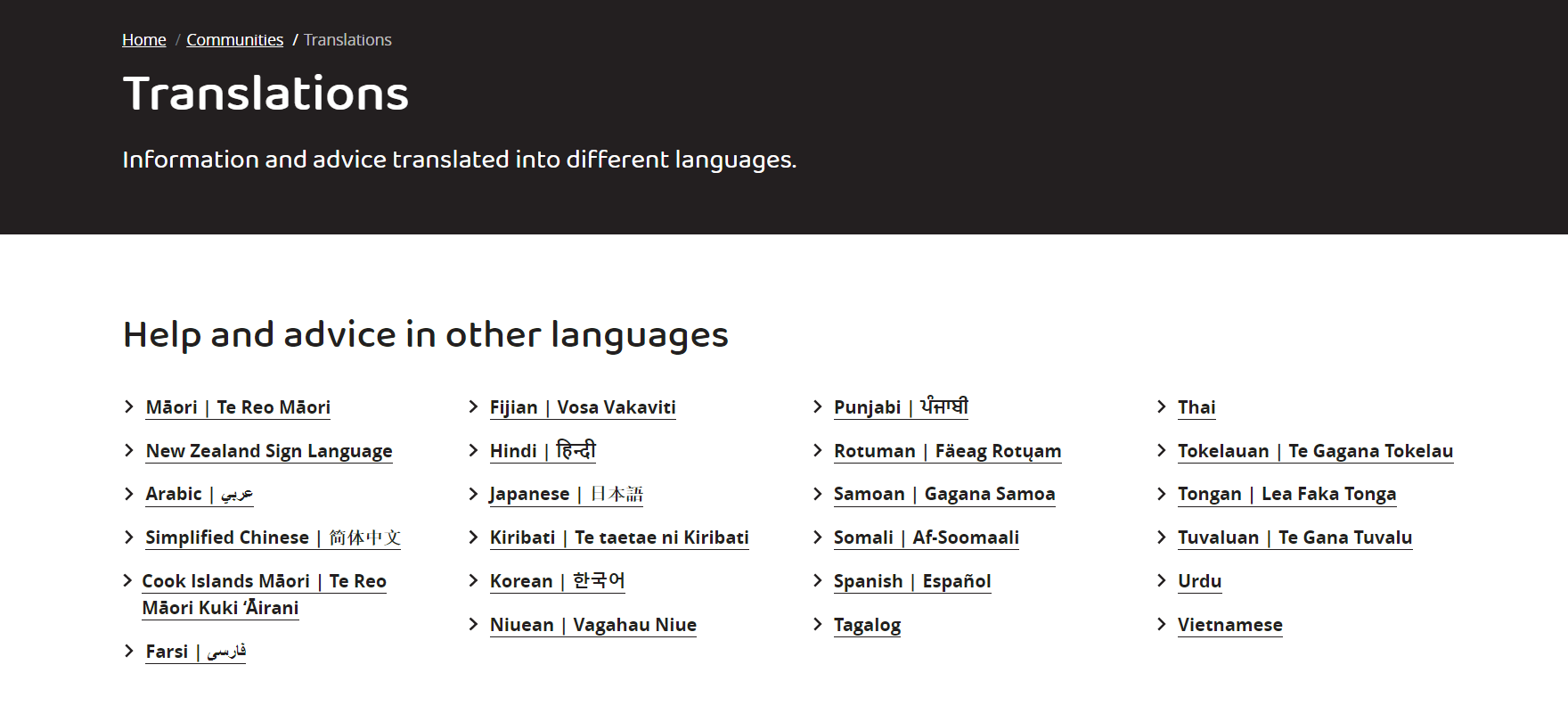Click the chevron icon beside Vietnamese
The image size is (1568, 714).
[x=1162, y=624]
